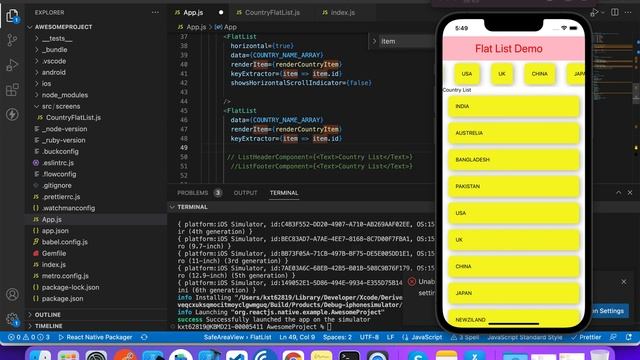Open Google Chrome from the Dock
The height and width of the screenshot is (360, 640).
tap(293, 356)
